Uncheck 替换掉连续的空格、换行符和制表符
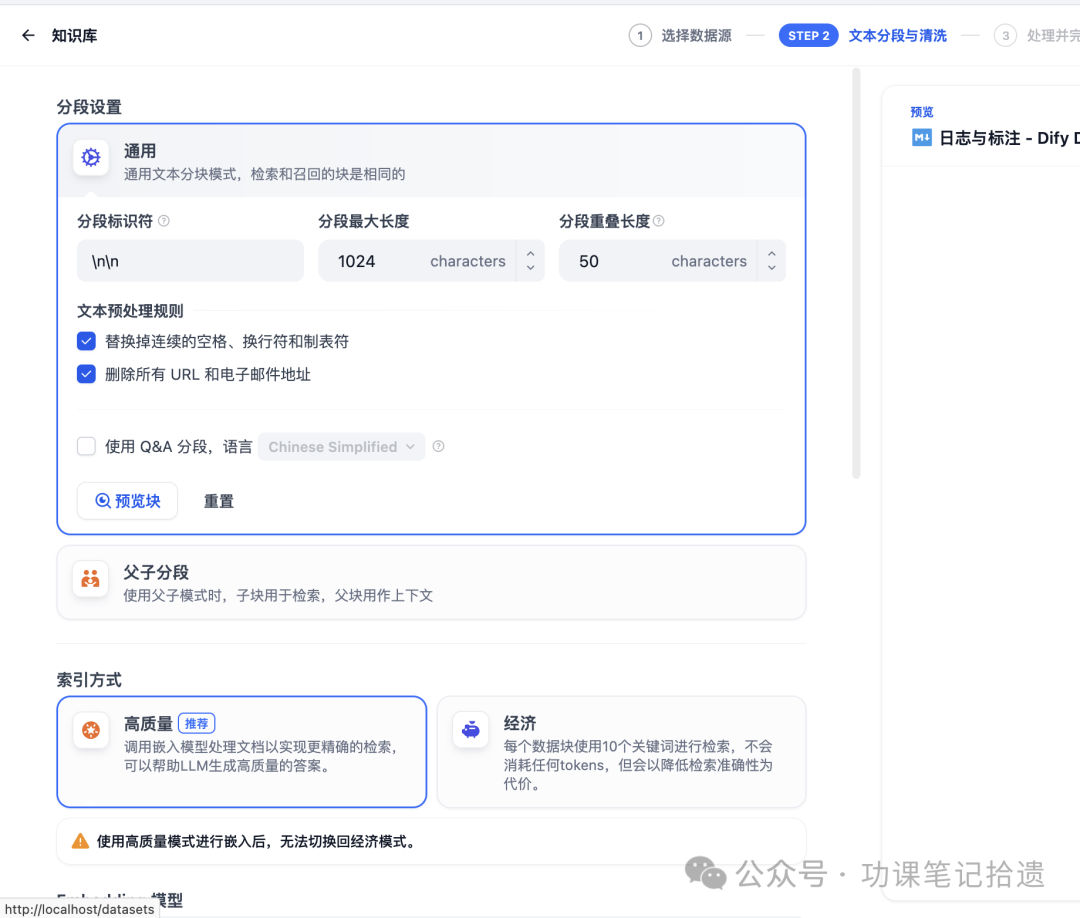 [x=86, y=341]
